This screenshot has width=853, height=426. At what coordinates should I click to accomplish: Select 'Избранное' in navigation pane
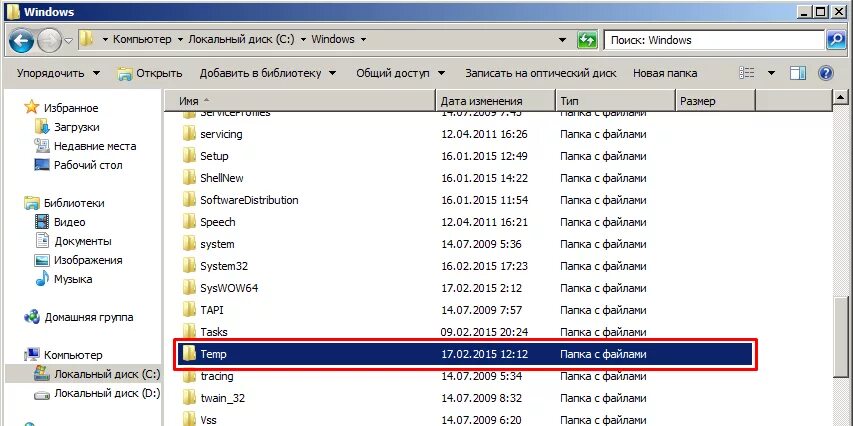pos(71,108)
